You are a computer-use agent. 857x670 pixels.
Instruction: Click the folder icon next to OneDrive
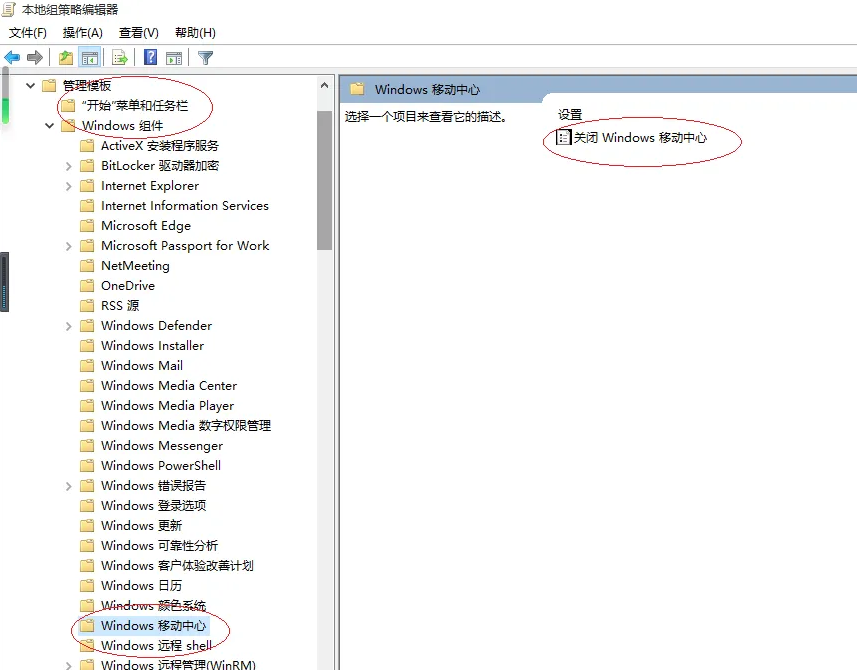(86, 285)
